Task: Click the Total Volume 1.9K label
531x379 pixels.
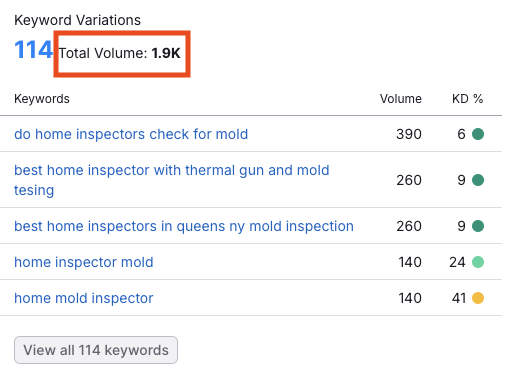Action: coord(120,53)
